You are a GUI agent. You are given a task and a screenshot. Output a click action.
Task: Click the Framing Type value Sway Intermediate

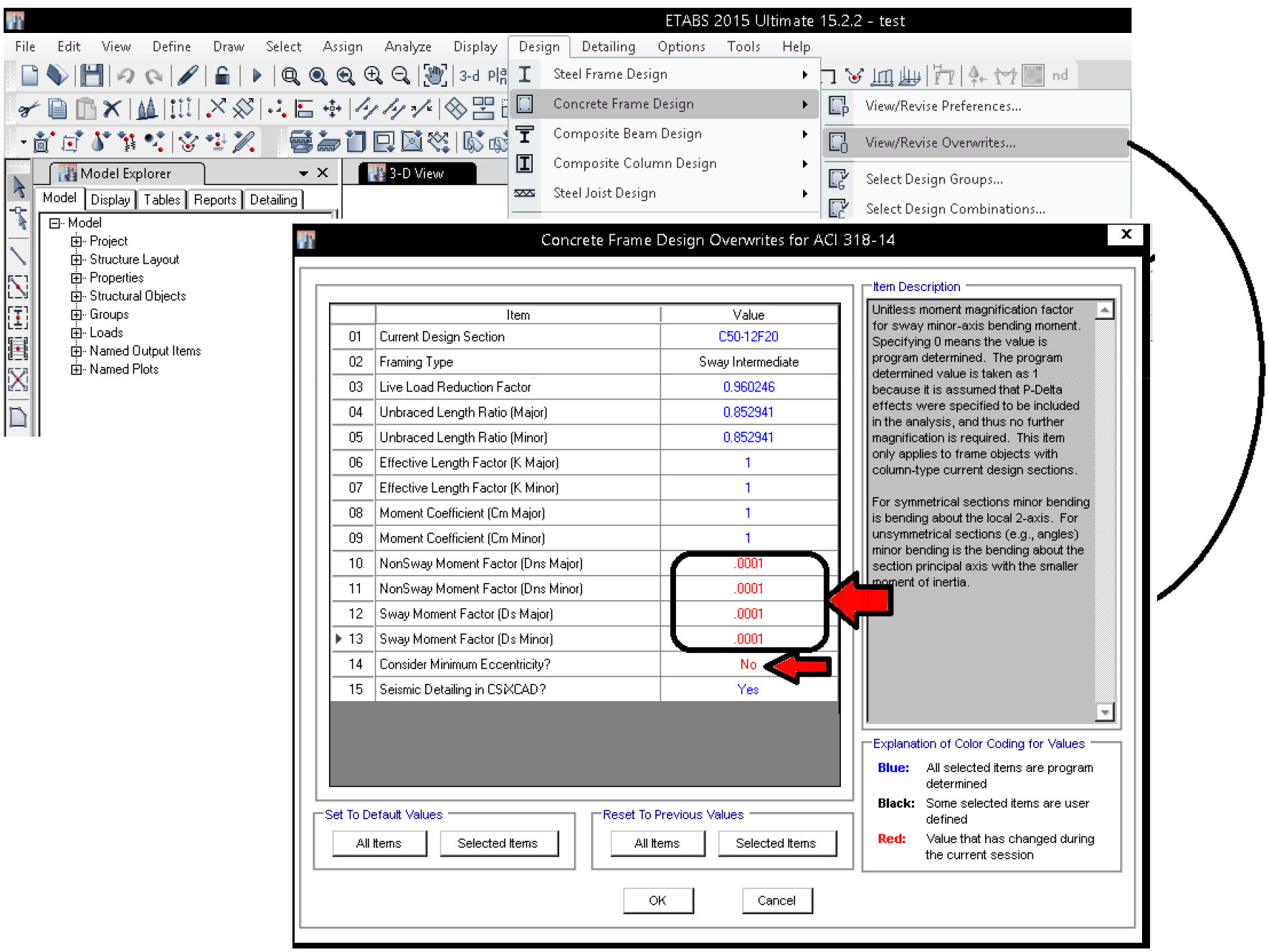coord(748,362)
